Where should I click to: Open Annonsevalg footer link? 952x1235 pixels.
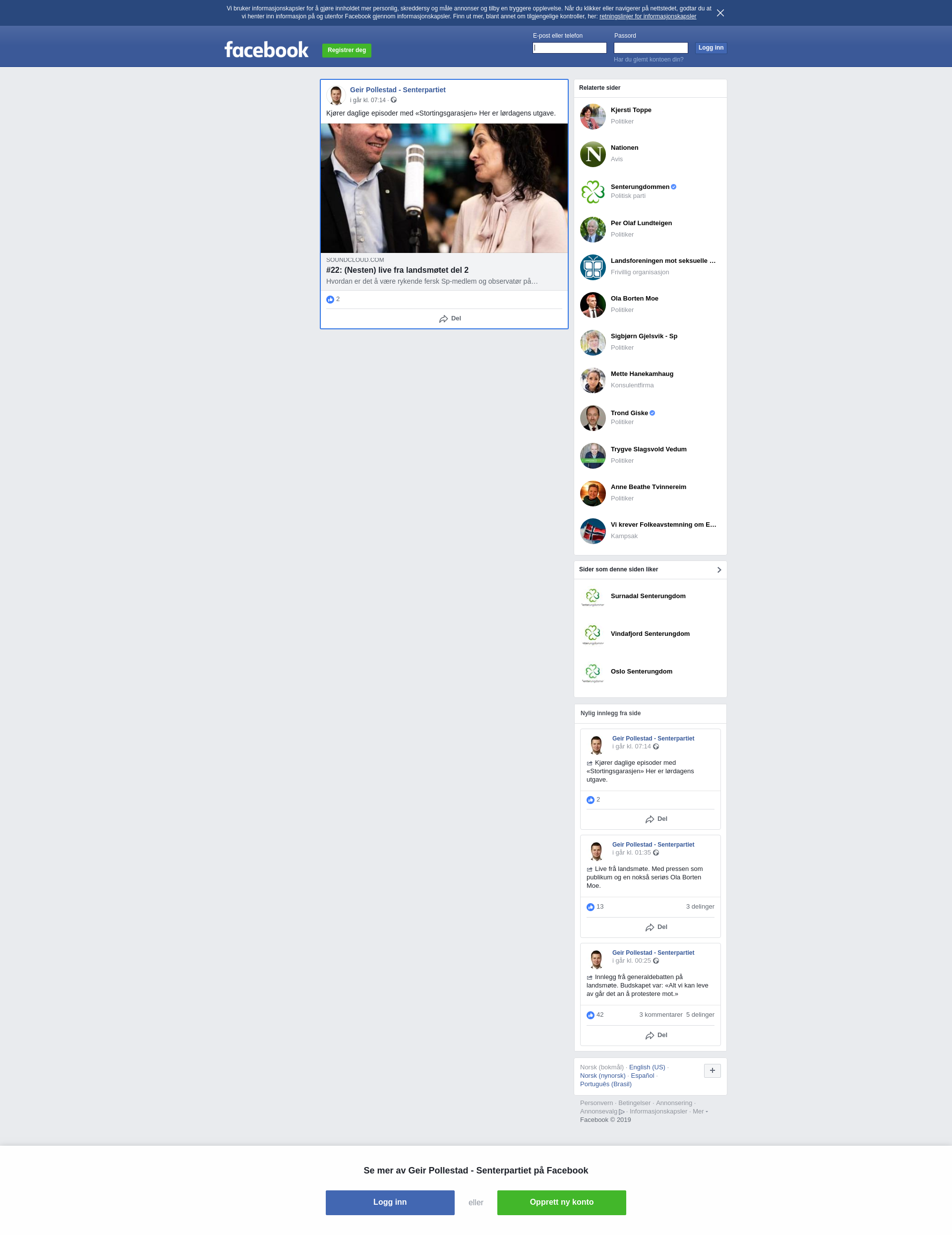[x=602, y=1111]
